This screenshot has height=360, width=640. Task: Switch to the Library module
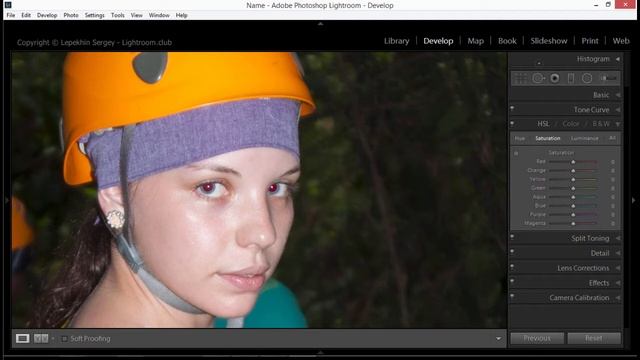point(396,41)
